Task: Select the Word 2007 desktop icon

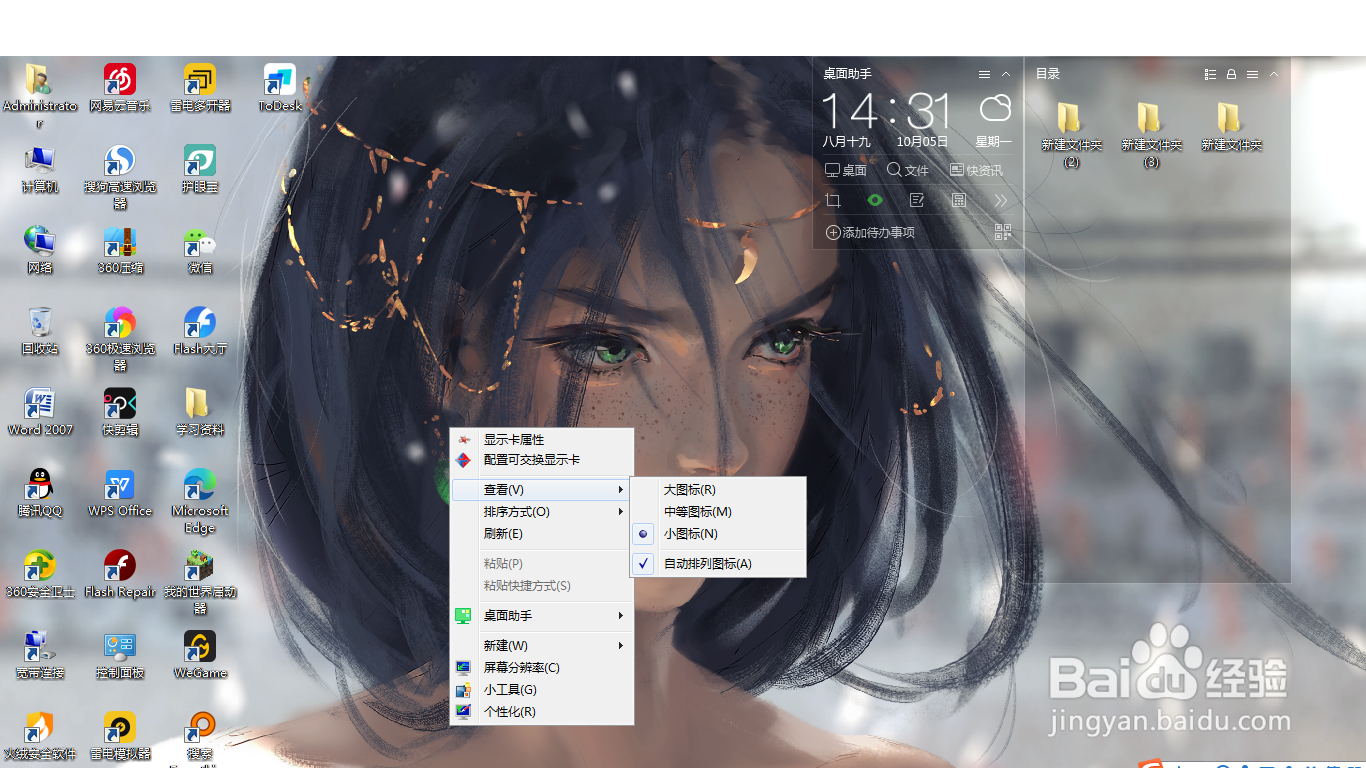Action: click(40, 412)
